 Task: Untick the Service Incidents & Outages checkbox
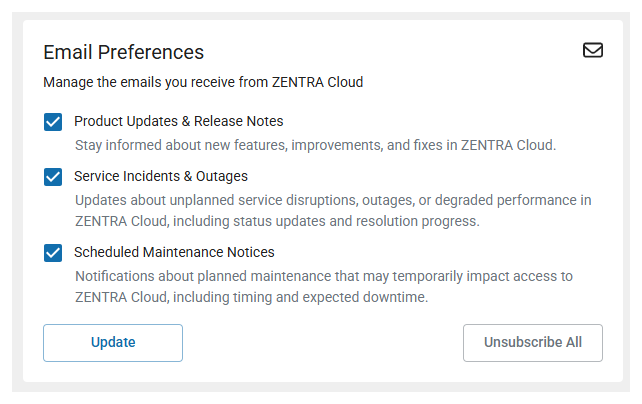(x=53, y=177)
